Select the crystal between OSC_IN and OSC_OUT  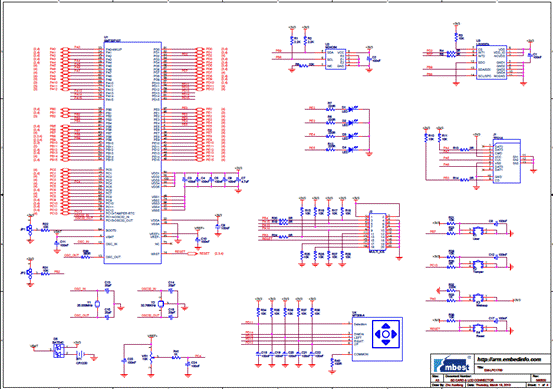[97, 304]
